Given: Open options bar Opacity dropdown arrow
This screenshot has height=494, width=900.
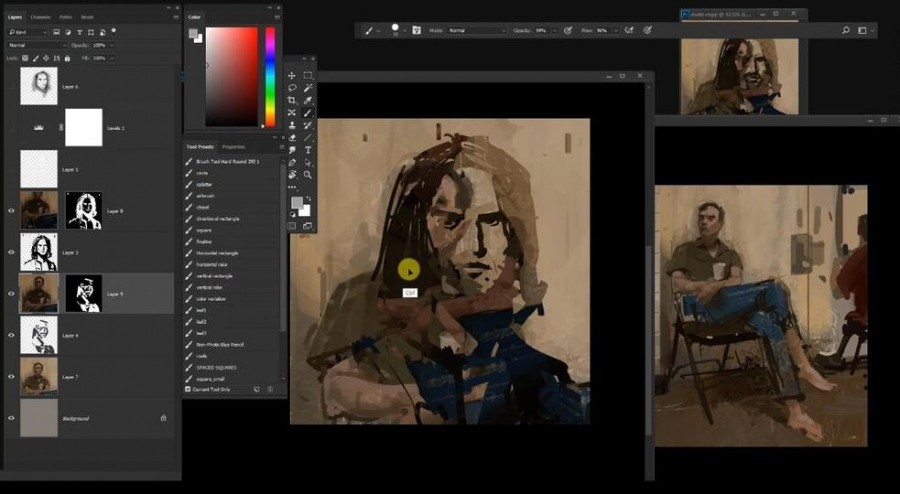Looking at the screenshot, I should 554,30.
